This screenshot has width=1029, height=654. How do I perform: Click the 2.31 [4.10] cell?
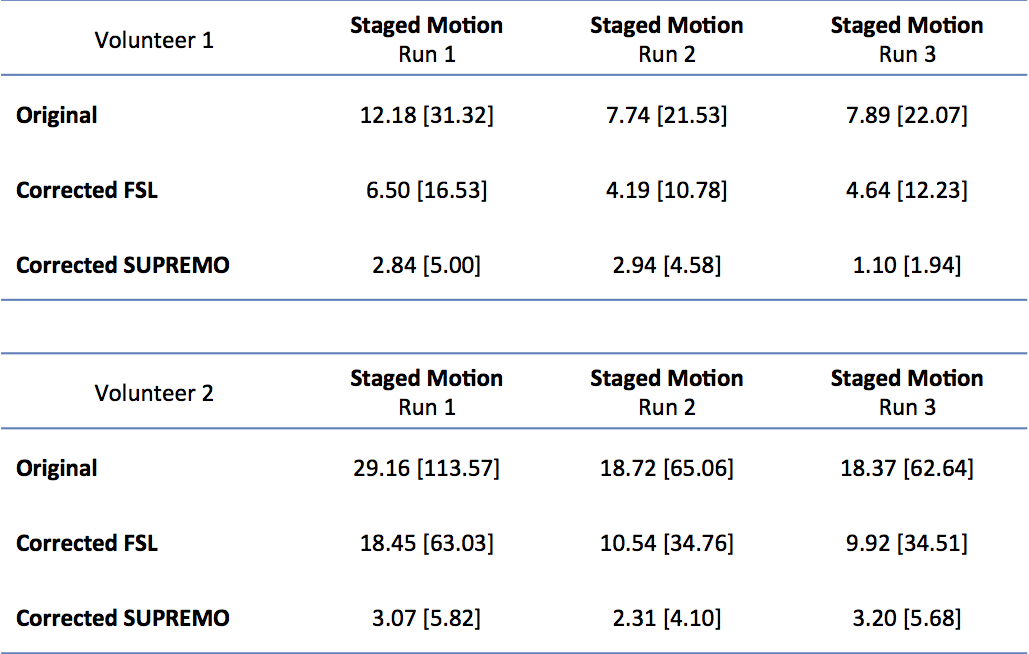point(667,618)
